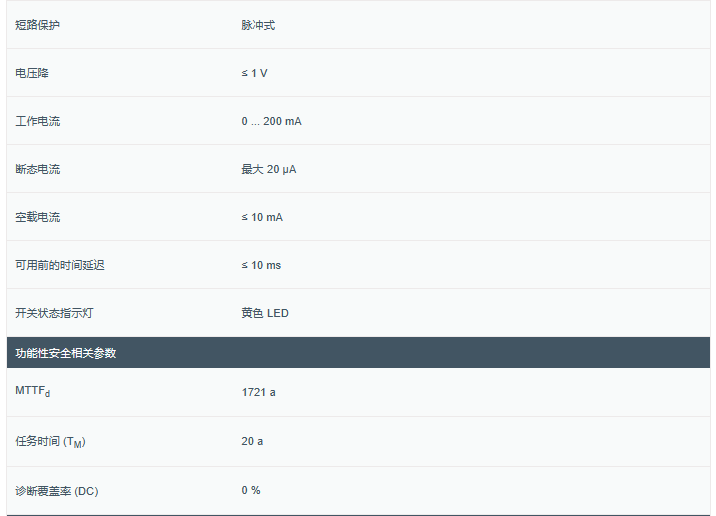Viewport: 716px width, 516px height.
Task: Click the 开关状态指示灯 label
Action: pyautogui.click(x=54, y=313)
